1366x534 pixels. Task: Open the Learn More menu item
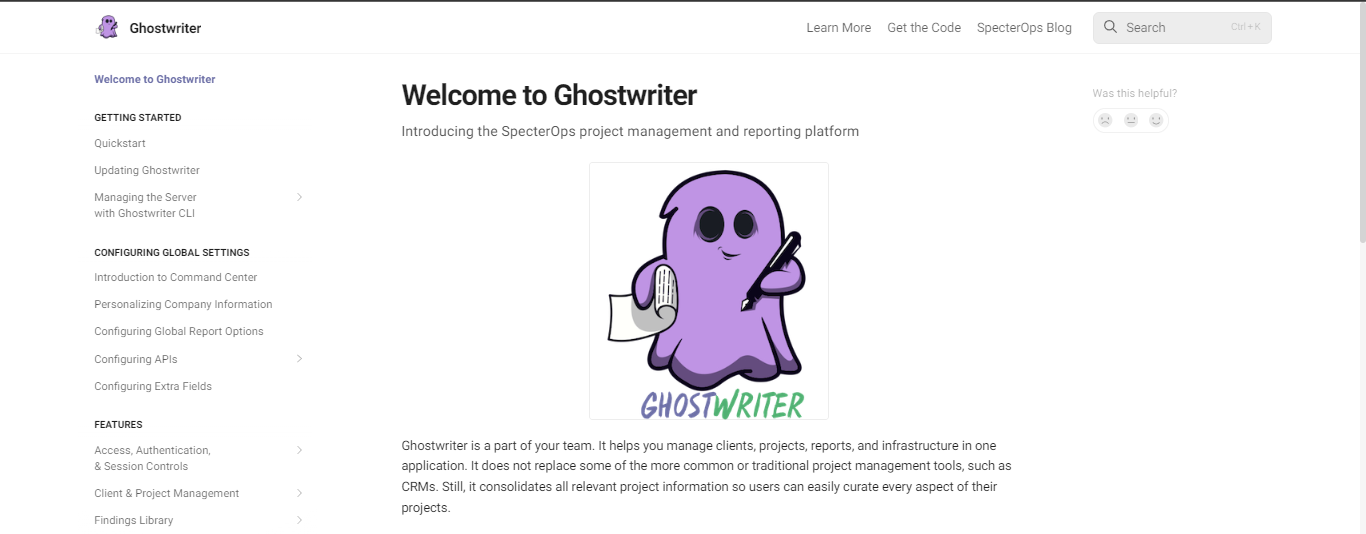[x=838, y=28]
